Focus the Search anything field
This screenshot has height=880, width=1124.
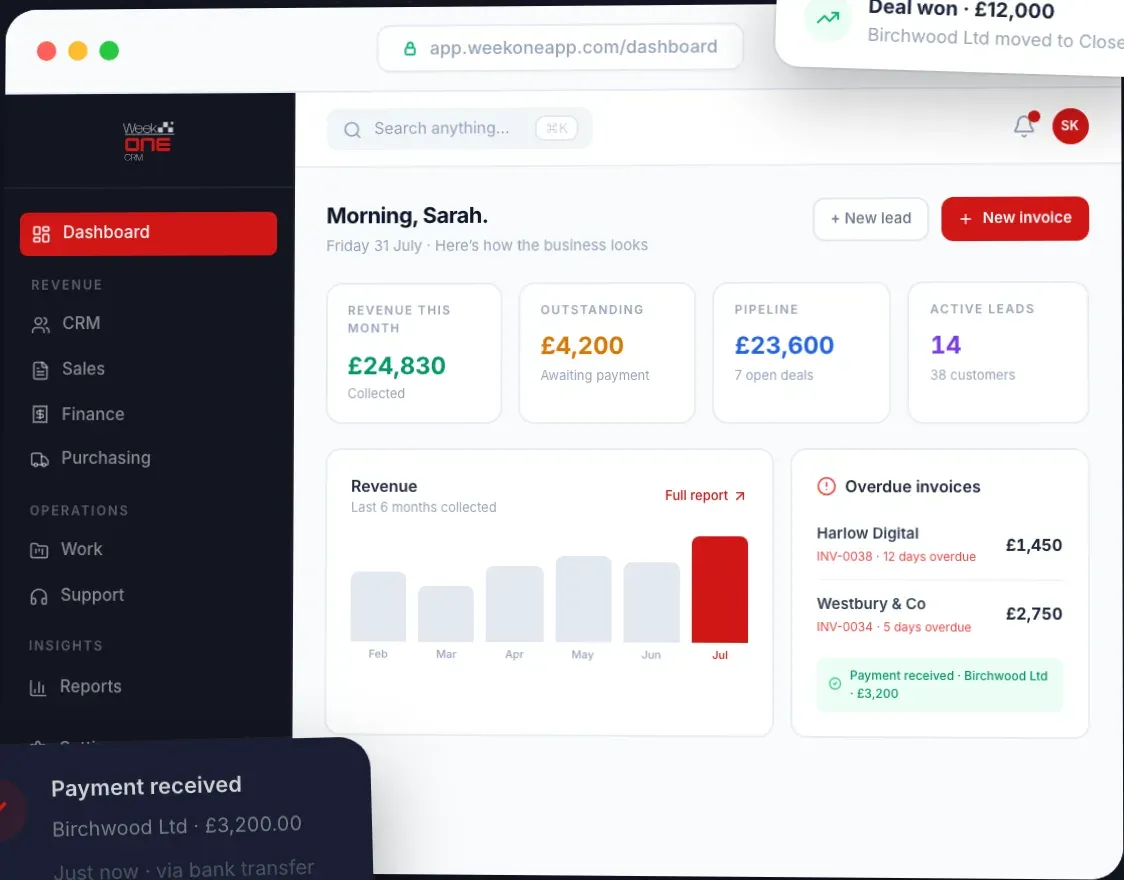click(459, 129)
